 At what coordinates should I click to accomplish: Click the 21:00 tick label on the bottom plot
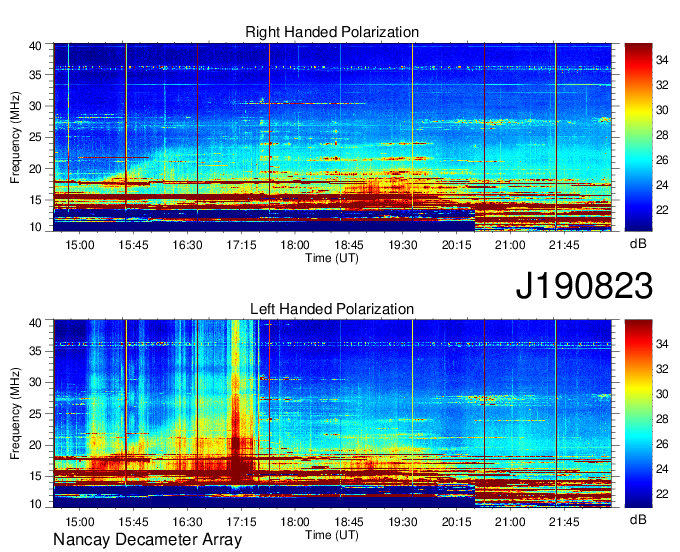[510, 522]
